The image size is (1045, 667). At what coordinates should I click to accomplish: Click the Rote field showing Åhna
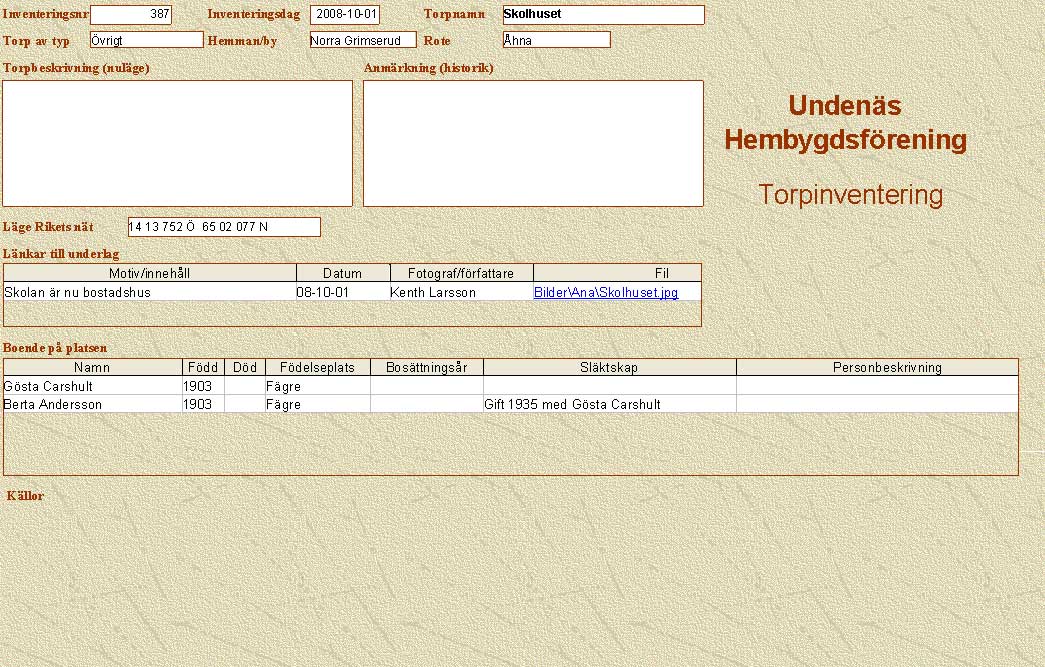point(556,40)
